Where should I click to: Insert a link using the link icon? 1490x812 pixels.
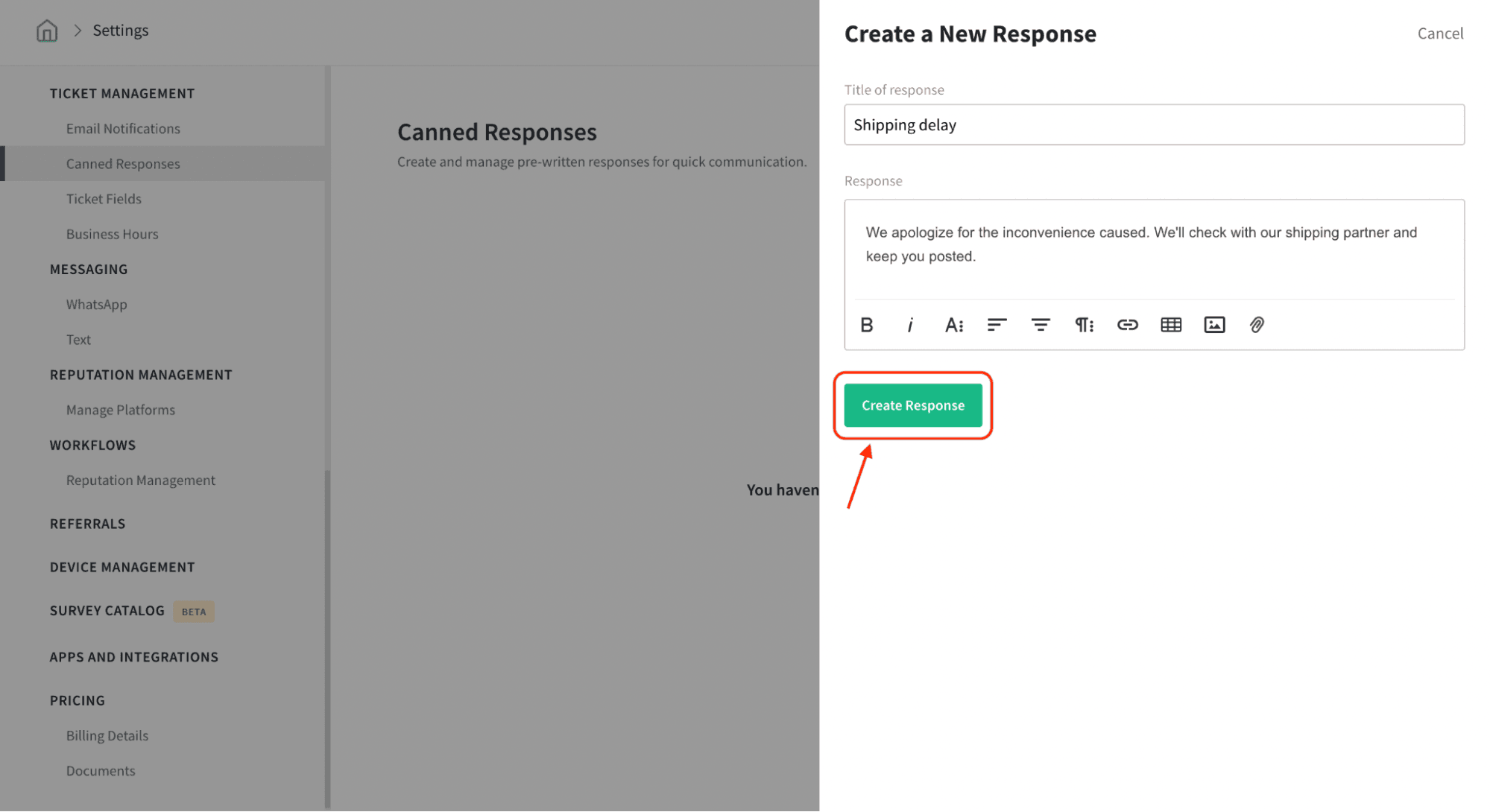(x=1127, y=325)
